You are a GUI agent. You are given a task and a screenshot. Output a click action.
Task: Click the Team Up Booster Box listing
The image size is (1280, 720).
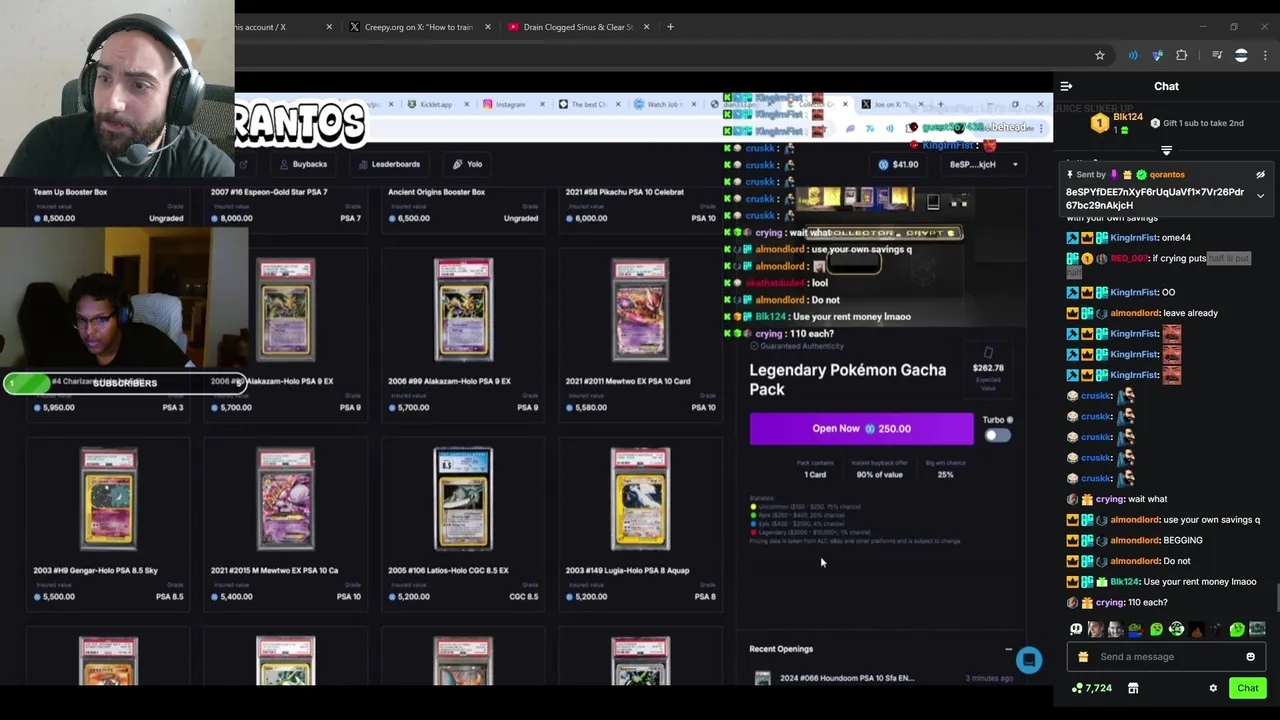108,204
